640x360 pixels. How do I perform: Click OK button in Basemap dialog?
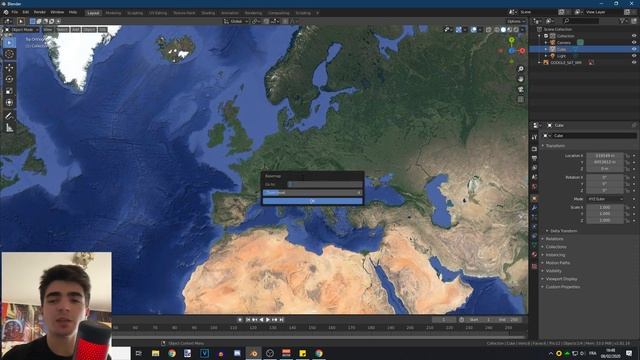point(312,201)
